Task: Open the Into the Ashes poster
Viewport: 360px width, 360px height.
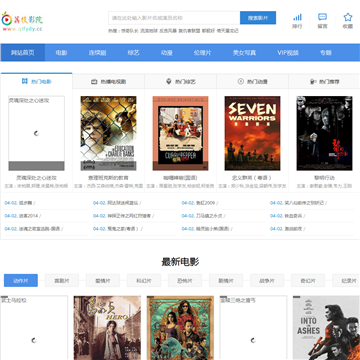Action: [326, 328]
